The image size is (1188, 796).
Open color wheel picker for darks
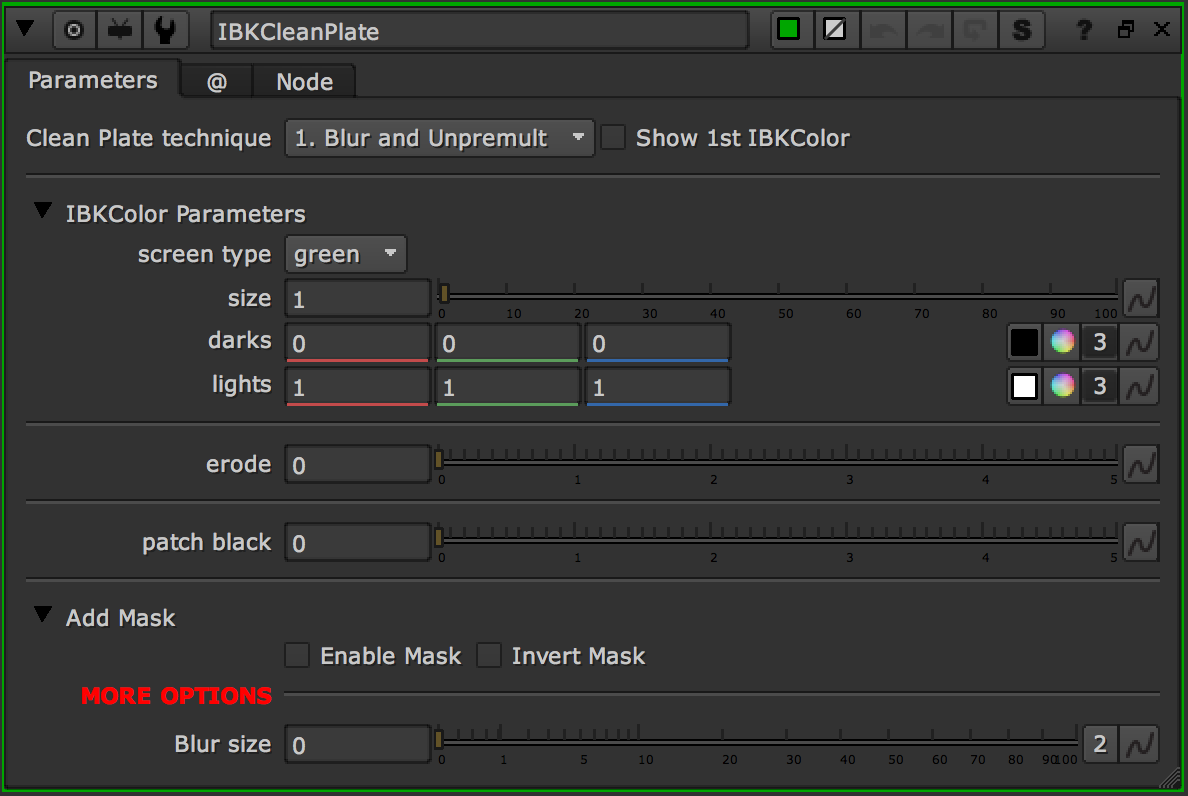tap(1062, 342)
